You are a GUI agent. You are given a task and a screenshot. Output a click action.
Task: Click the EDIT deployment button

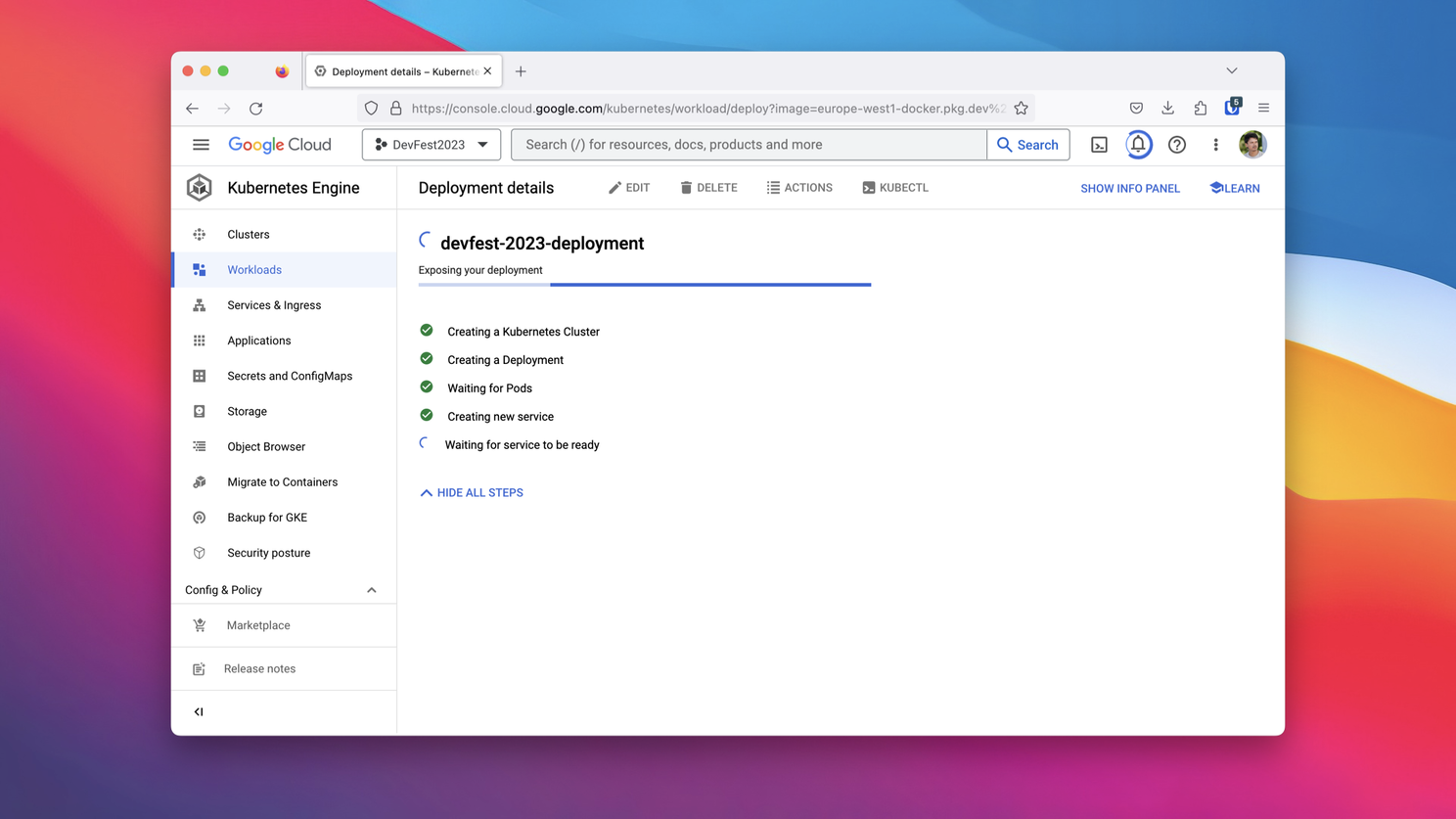(629, 188)
